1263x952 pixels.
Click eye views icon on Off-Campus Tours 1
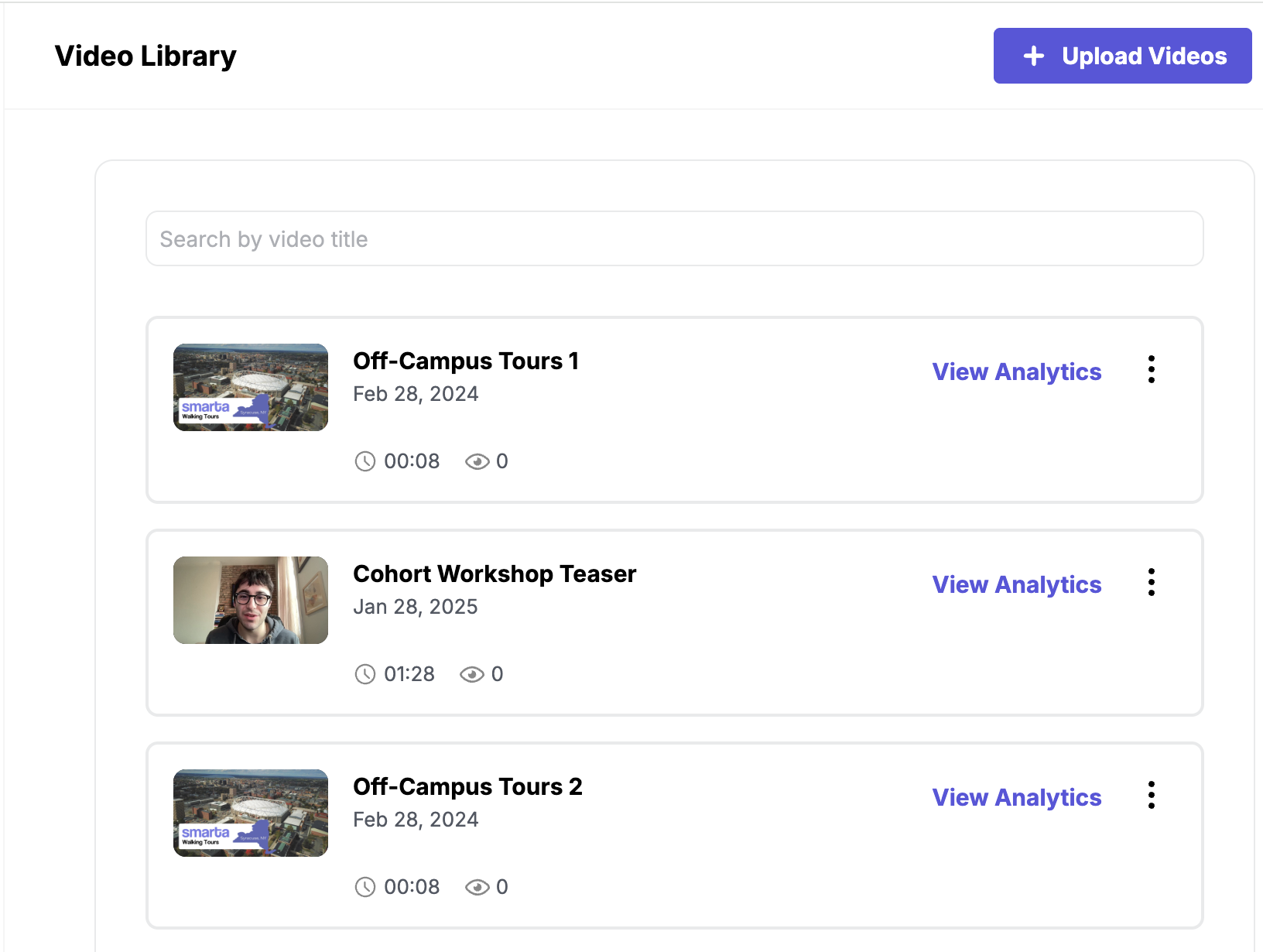477,462
